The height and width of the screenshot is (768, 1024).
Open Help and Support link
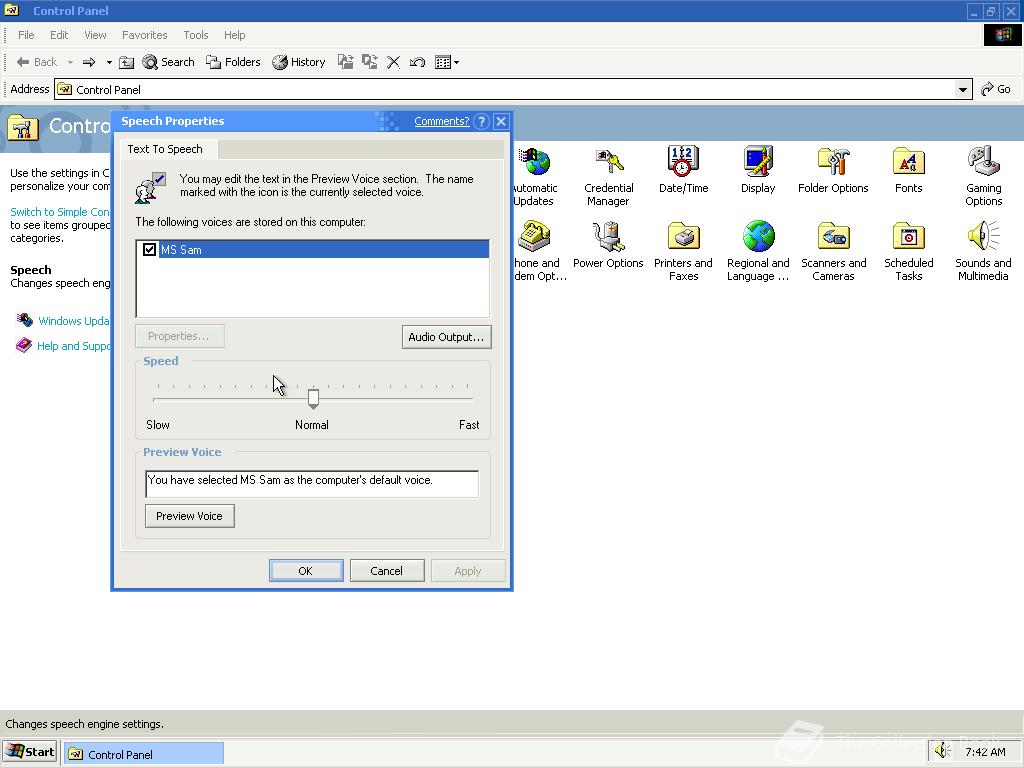pos(73,346)
